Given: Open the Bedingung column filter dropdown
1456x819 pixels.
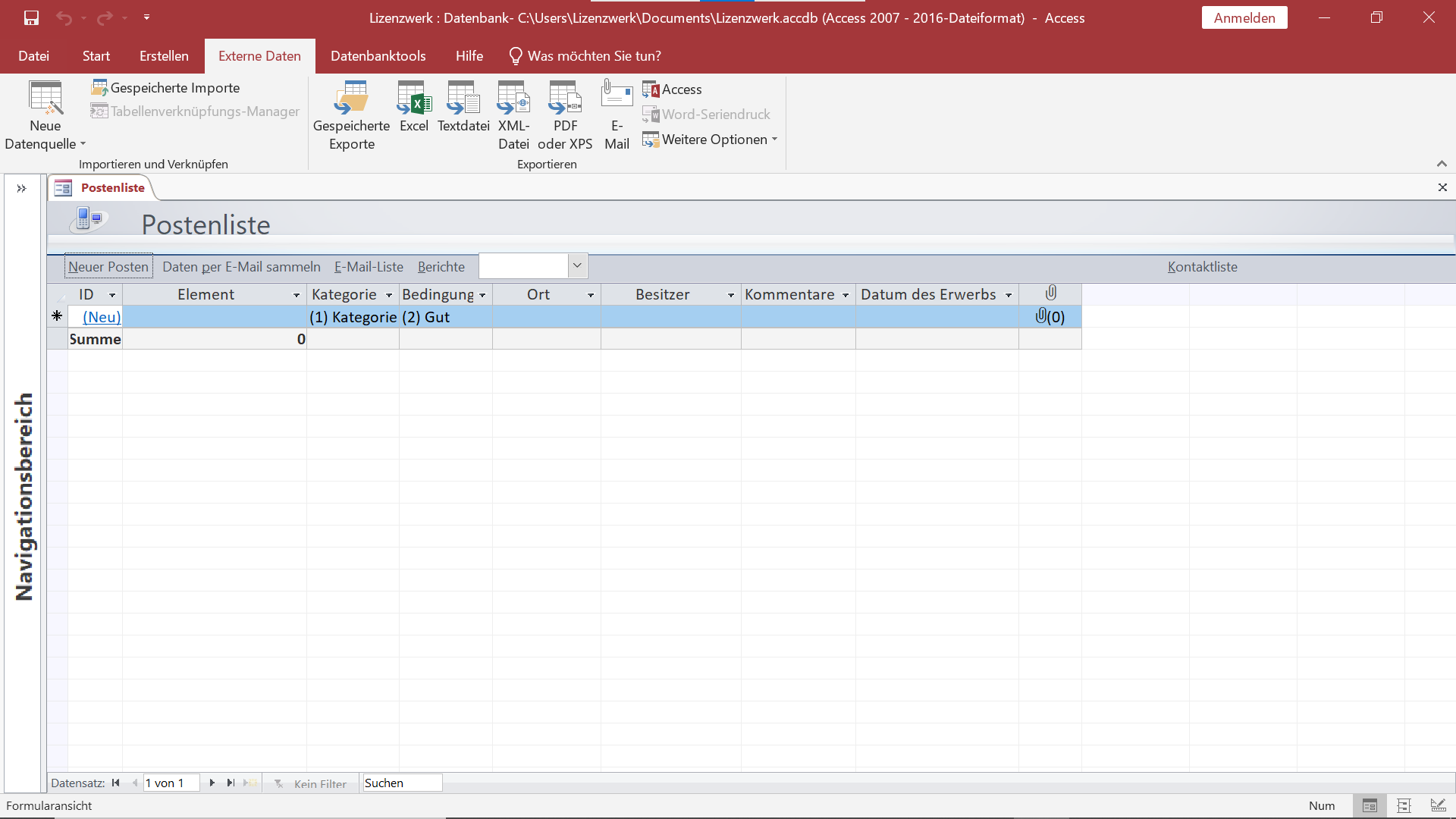Looking at the screenshot, I should click(482, 295).
